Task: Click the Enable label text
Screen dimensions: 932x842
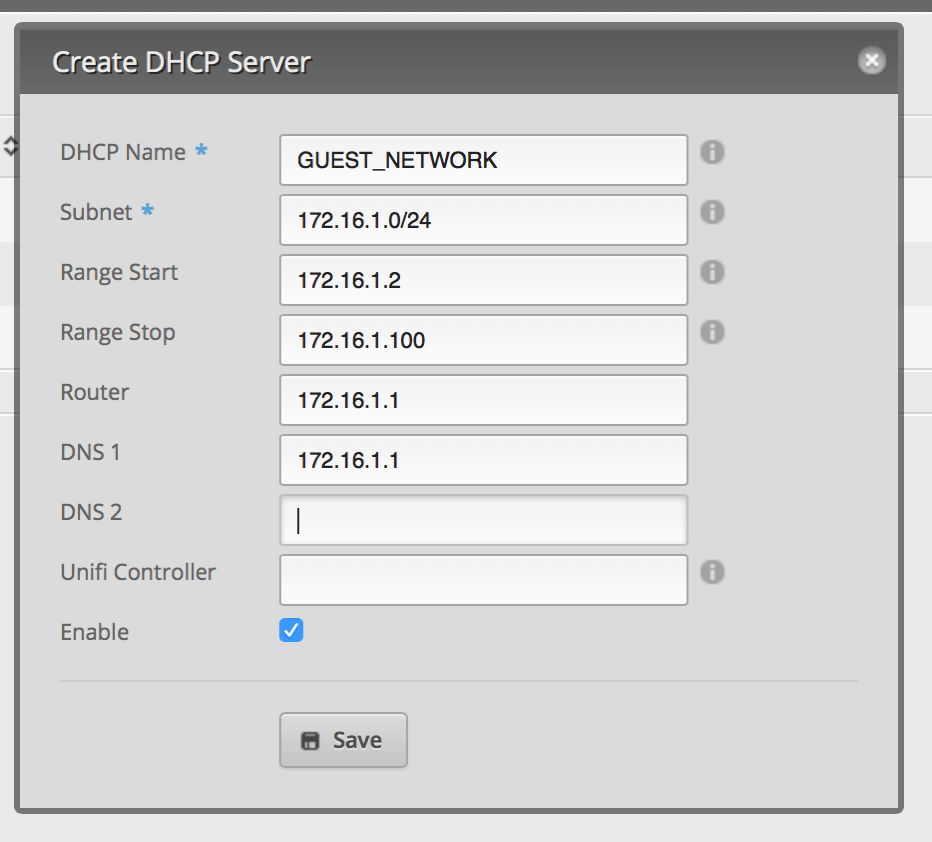Action: pos(95,632)
